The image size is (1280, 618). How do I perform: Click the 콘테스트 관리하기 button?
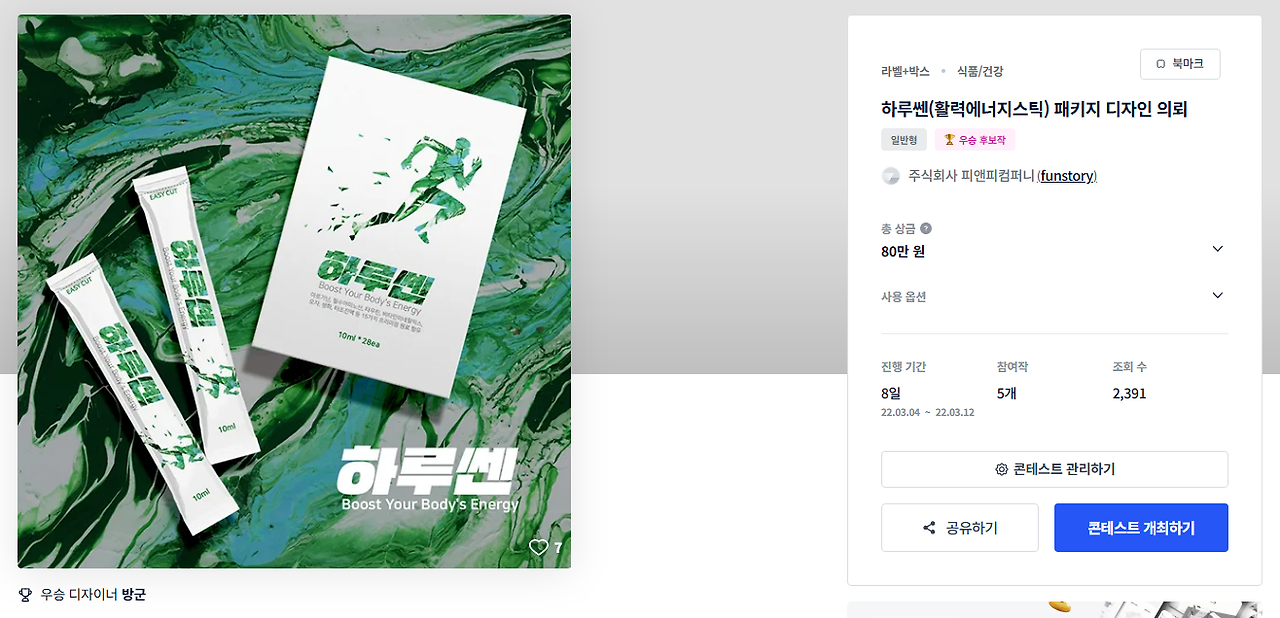pyautogui.click(x=1054, y=469)
